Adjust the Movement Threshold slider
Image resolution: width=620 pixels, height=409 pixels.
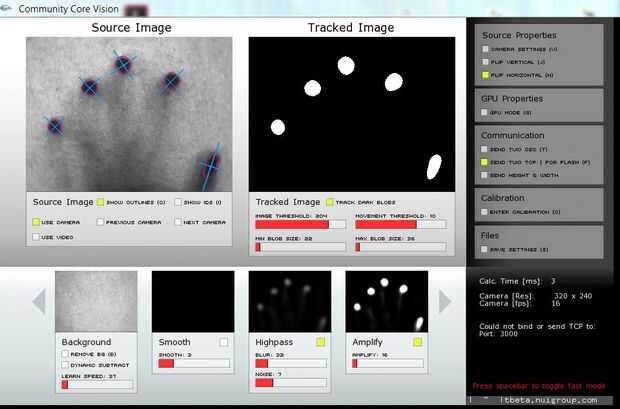[x=401, y=224]
